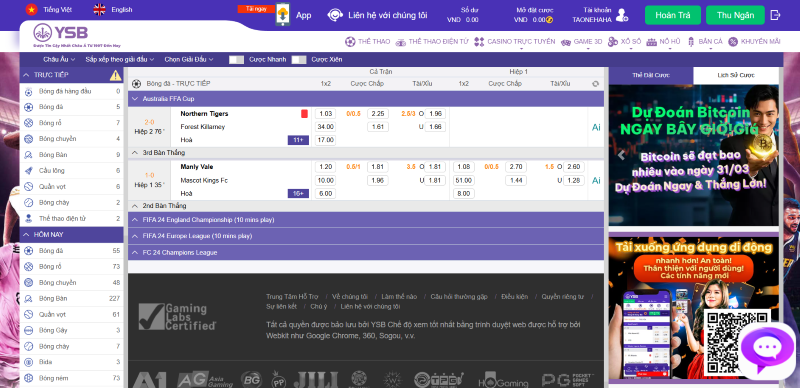Open Ai stats for Northern Tigers match
800x388 pixels.
(596, 127)
